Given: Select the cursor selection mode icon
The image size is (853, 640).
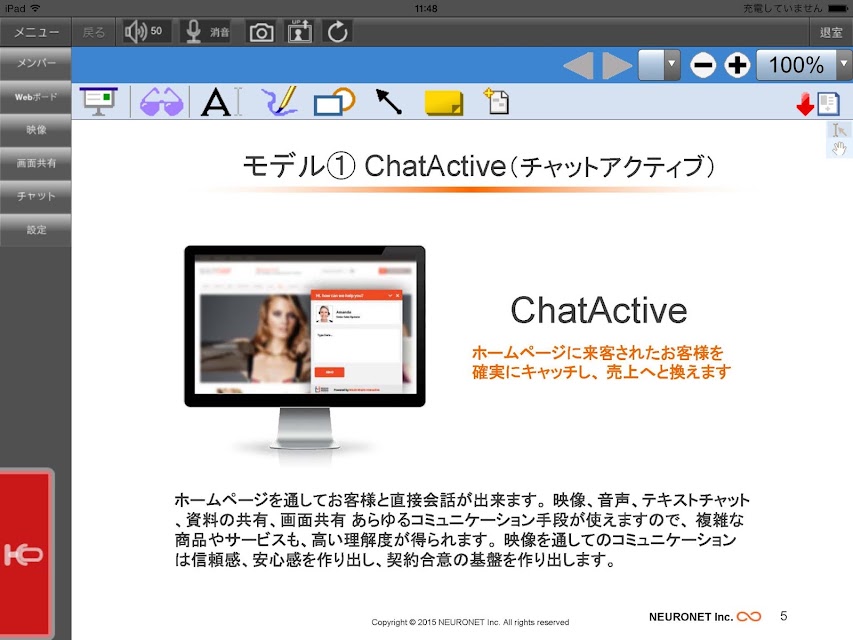Looking at the screenshot, I should pos(839,131).
